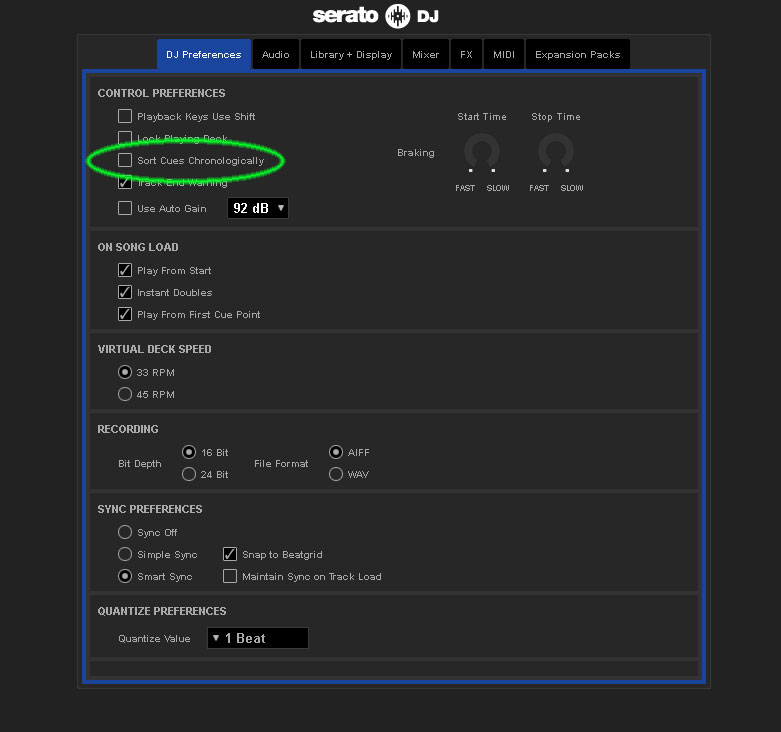Select WAV as file format

point(336,475)
